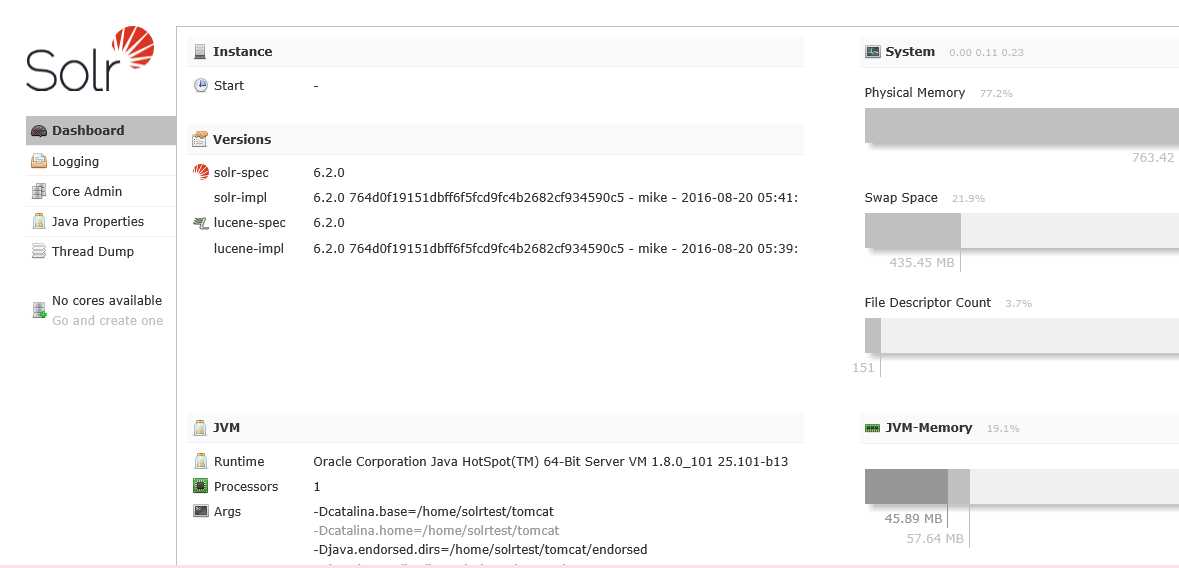Click the Physical Memory 77.2% label
Image resolution: width=1179 pixels, height=568 pixels.
996,94
